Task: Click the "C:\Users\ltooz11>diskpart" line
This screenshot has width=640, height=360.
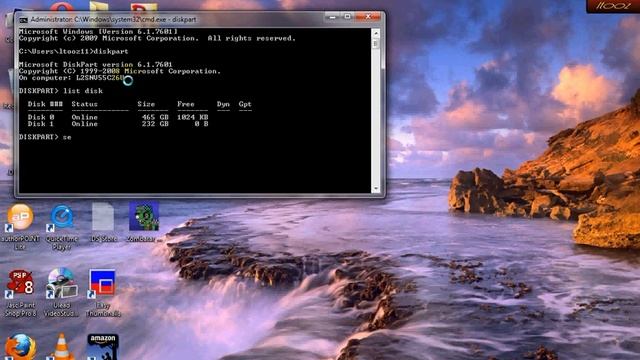Action: click(73, 51)
